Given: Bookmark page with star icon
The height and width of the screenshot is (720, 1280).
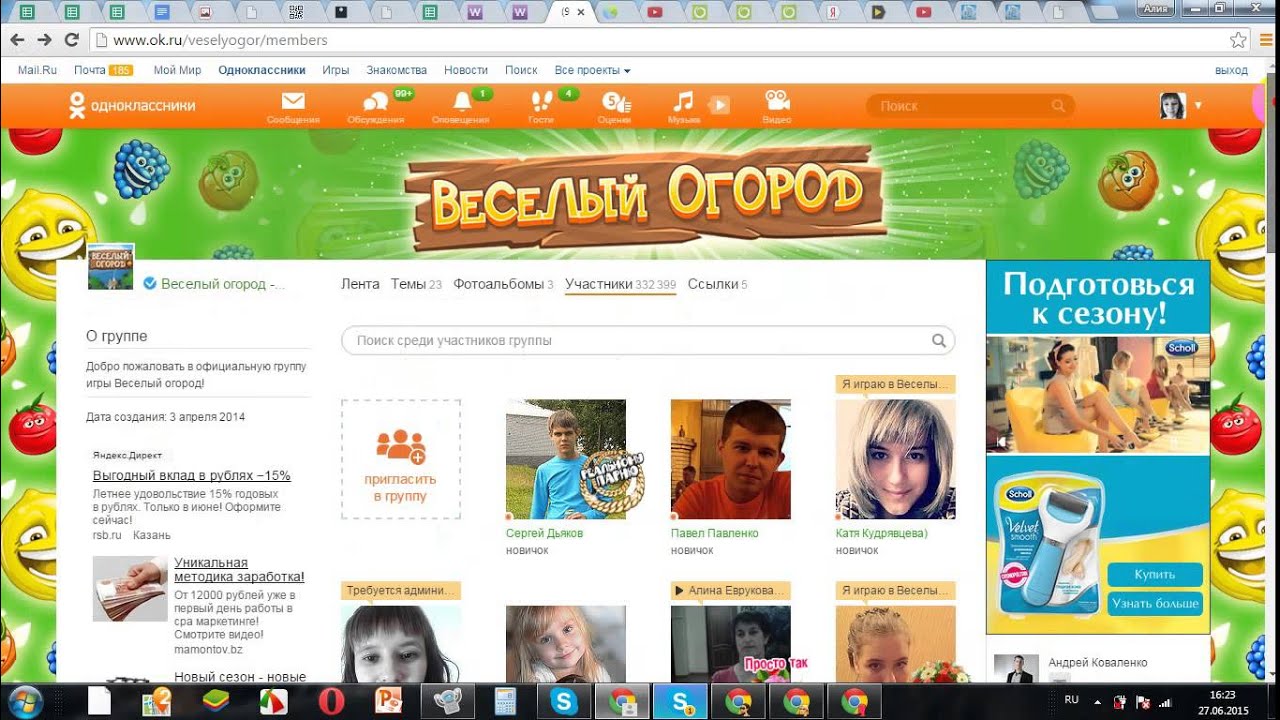Looking at the screenshot, I should pos(1238,40).
